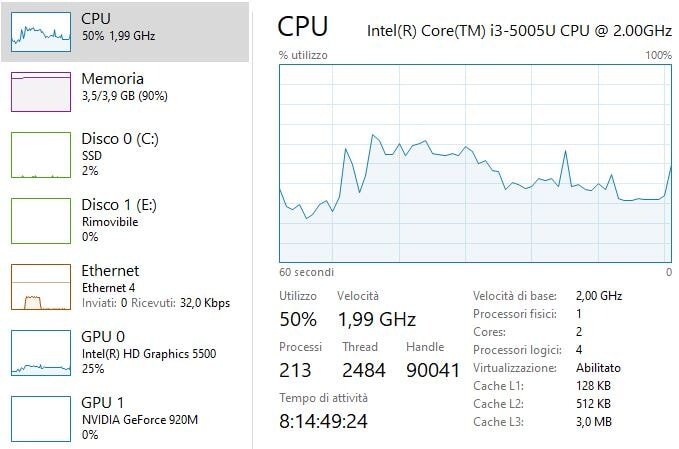Click the 50% Utilizzo value
Viewport: 679px width, 449px height.
(x=298, y=320)
